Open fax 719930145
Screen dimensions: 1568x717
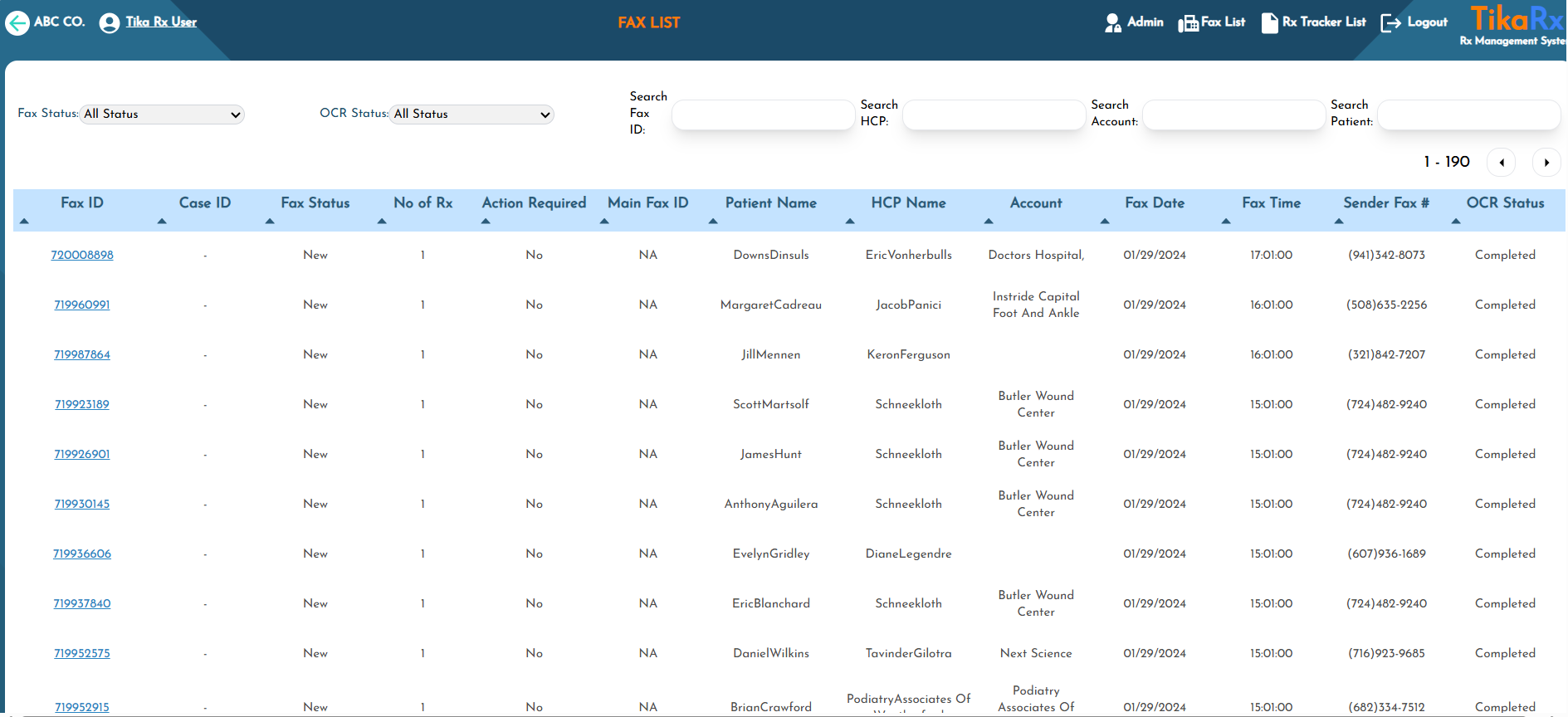[82, 504]
